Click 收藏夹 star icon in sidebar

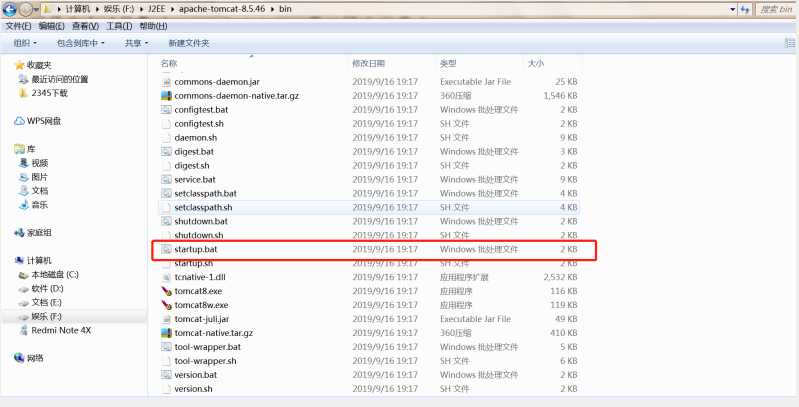click(x=20, y=65)
